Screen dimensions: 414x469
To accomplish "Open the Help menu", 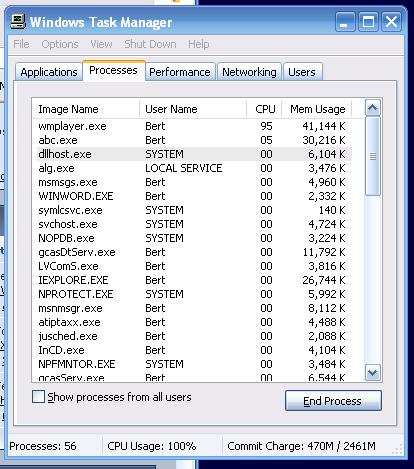I will (x=199, y=44).
